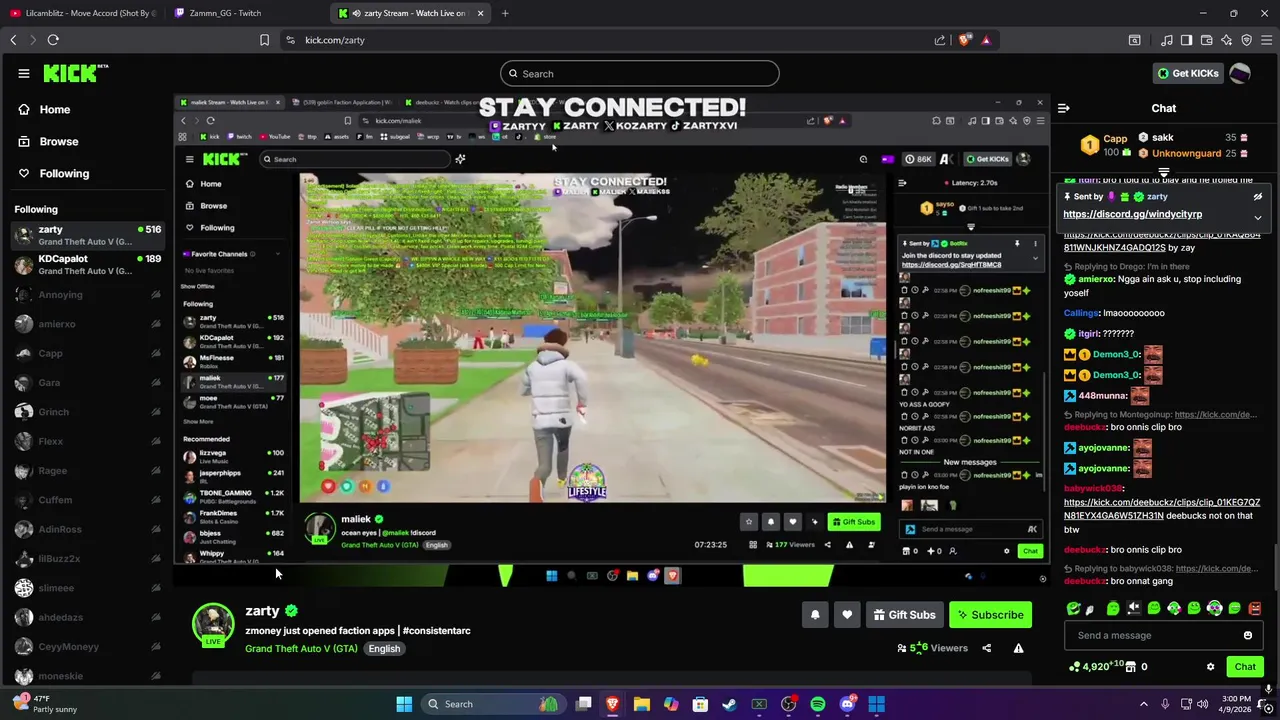This screenshot has width=1280, height=720.
Task: Open the user profile avatar menu
Action: pos(1240,73)
